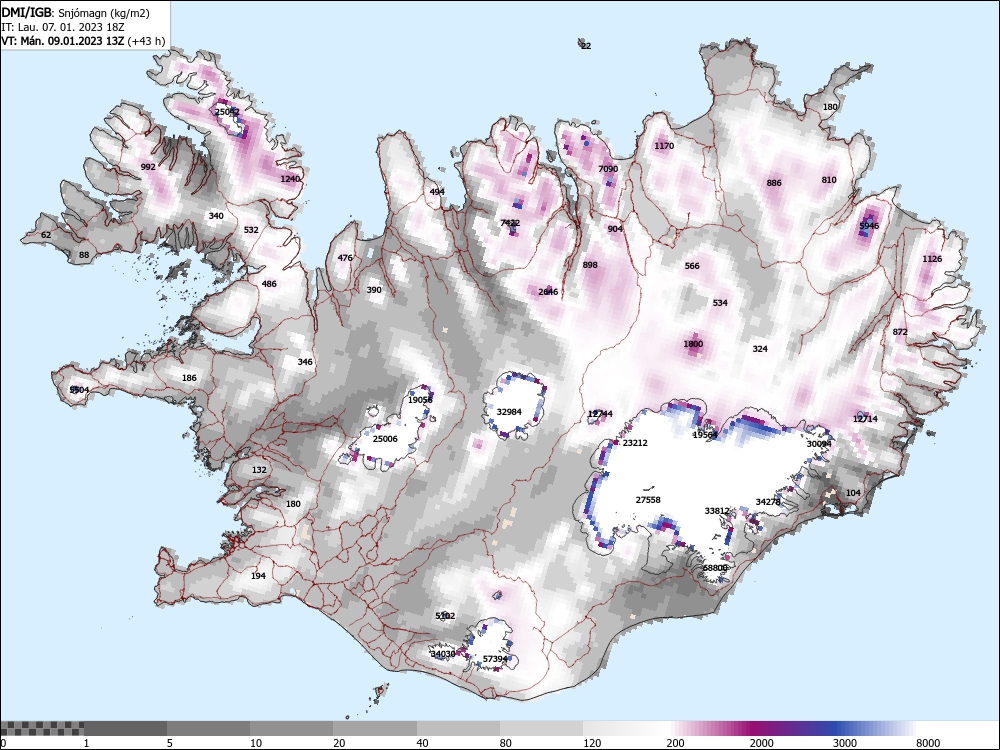This screenshot has height=750, width=1000.
Task: Click the IT initialization time line
Action: (62, 27)
